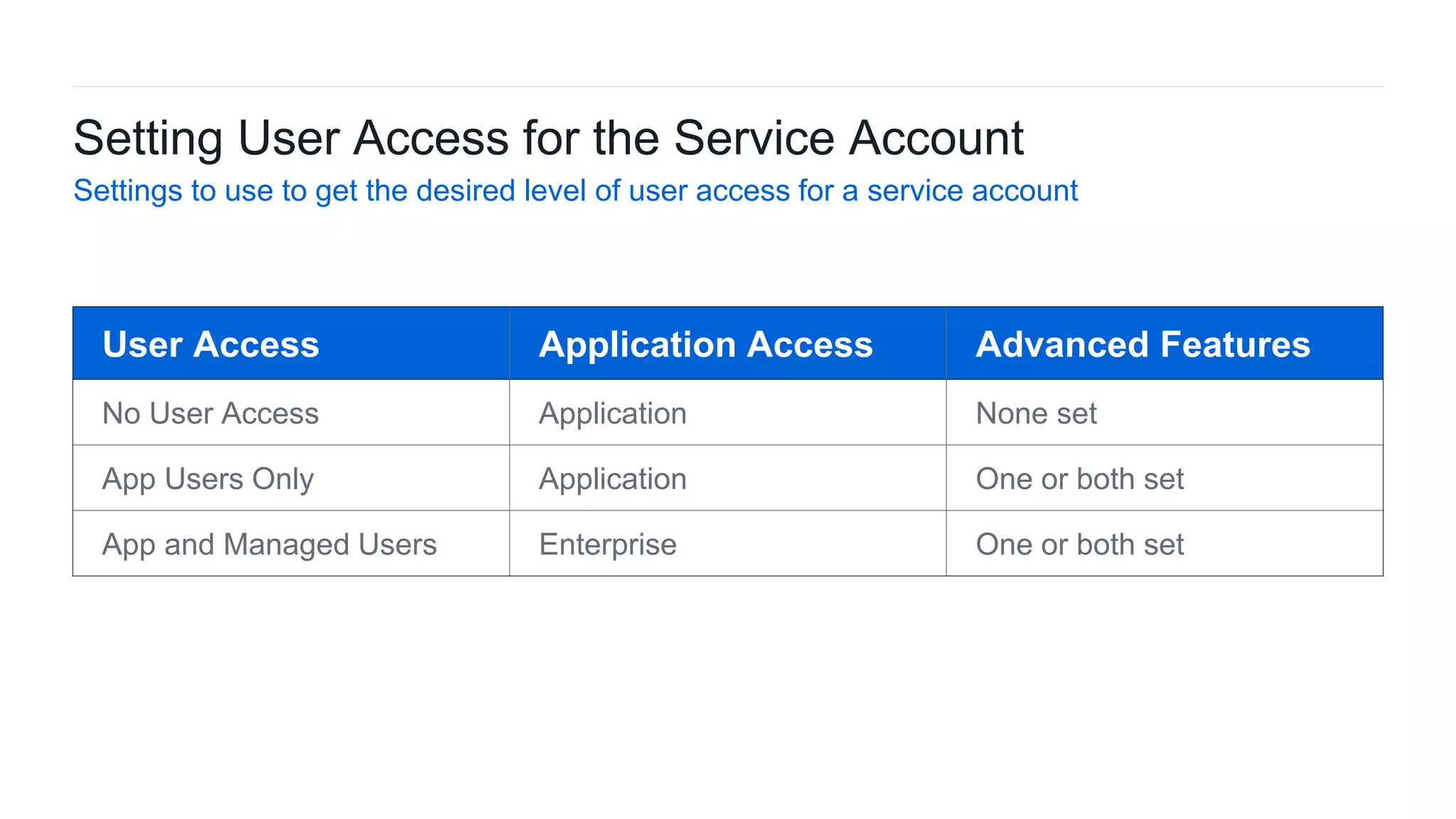This screenshot has height=819, width=1456.
Task: Click the 'User Access' column header
Action: coord(291,343)
